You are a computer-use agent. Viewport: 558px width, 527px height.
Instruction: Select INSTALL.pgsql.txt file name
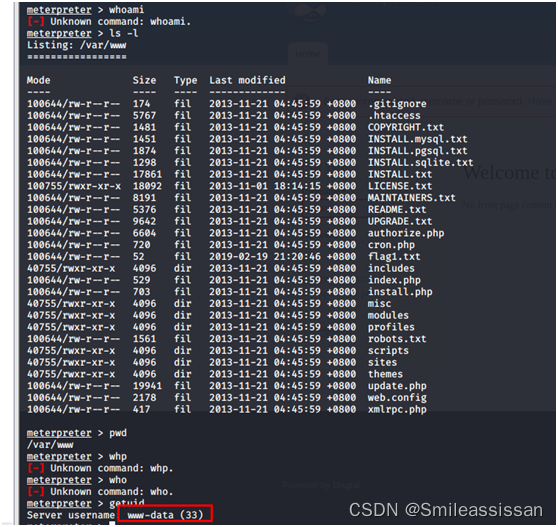417,151
